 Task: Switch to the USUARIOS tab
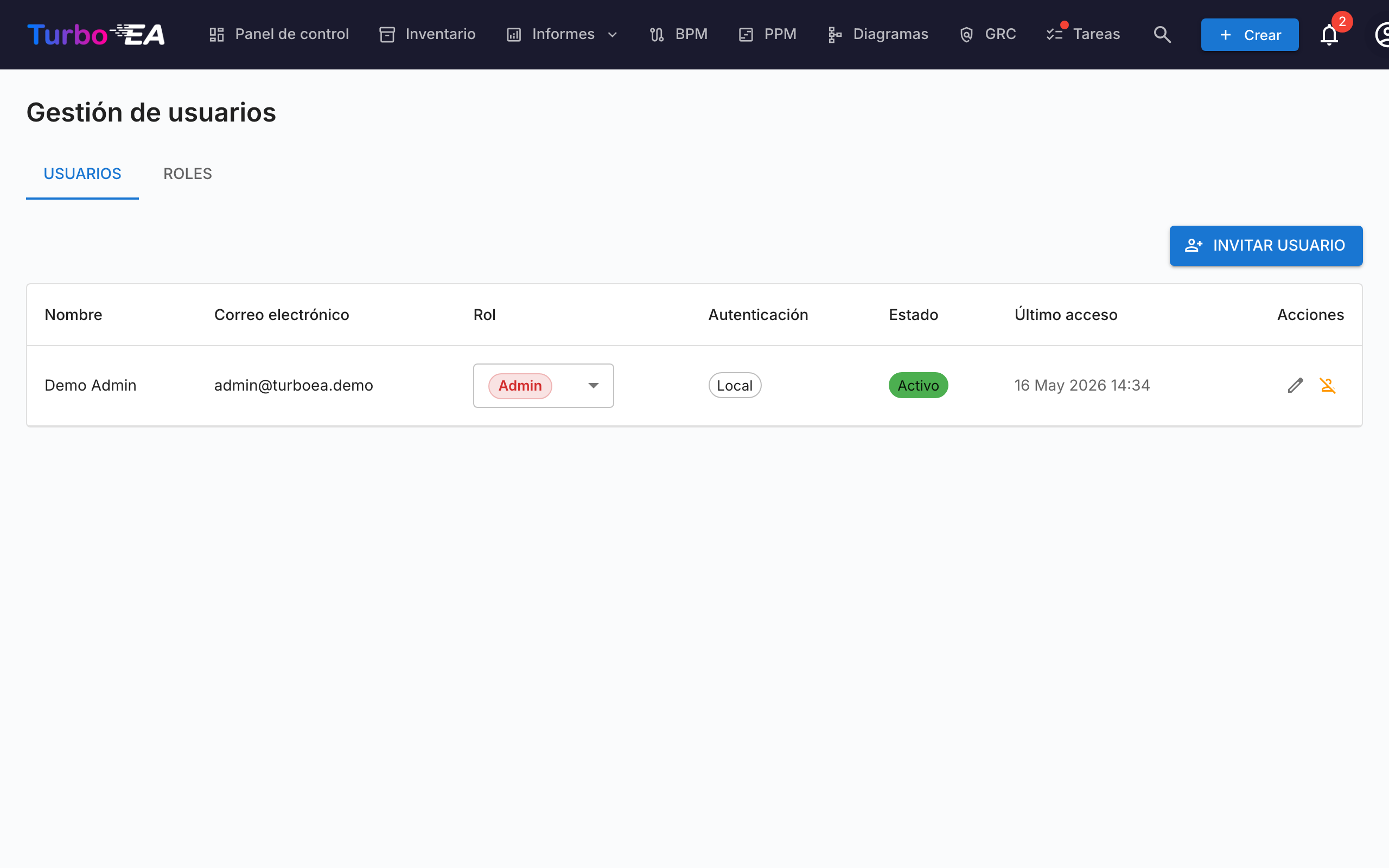[x=82, y=174]
